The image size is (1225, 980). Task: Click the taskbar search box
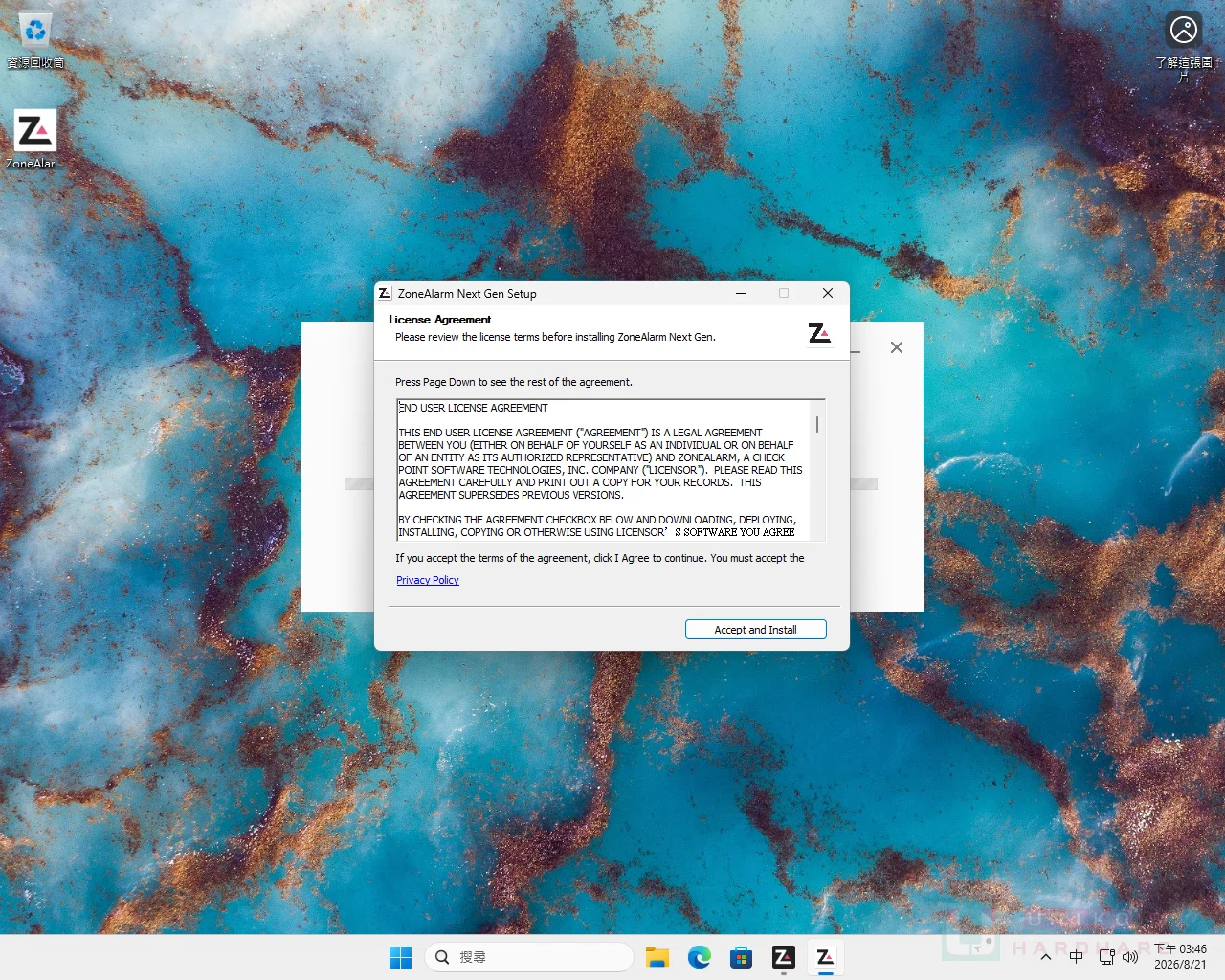(x=528, y=957)
